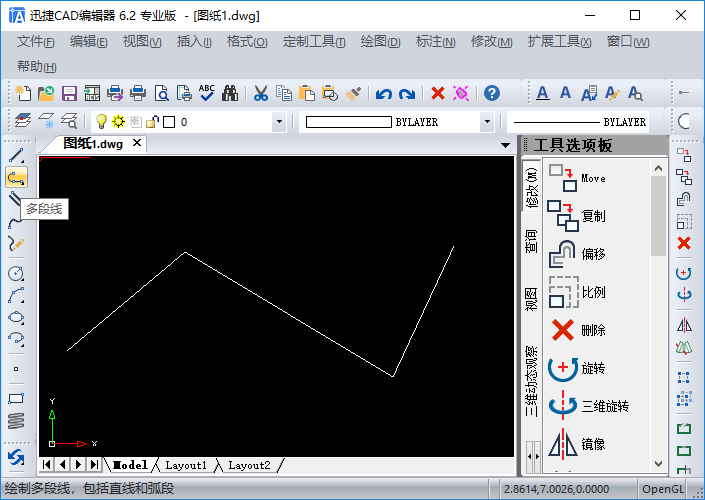Open Find with binoculars icon
Image resolution: width=705 pixels, height=500 pixels.
coord(230,93)
